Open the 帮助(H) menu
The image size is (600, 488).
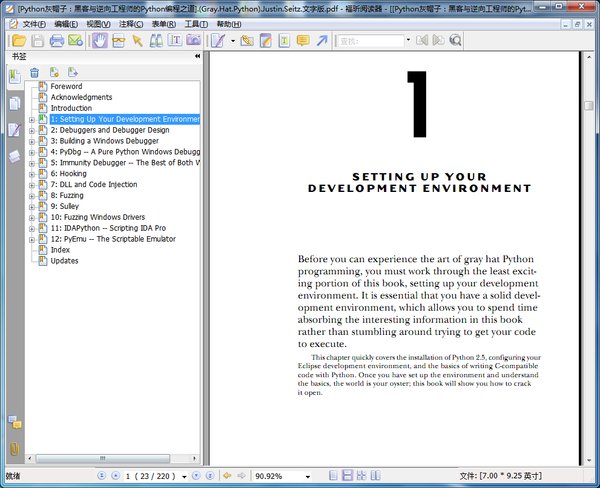(x=229, y=24)
